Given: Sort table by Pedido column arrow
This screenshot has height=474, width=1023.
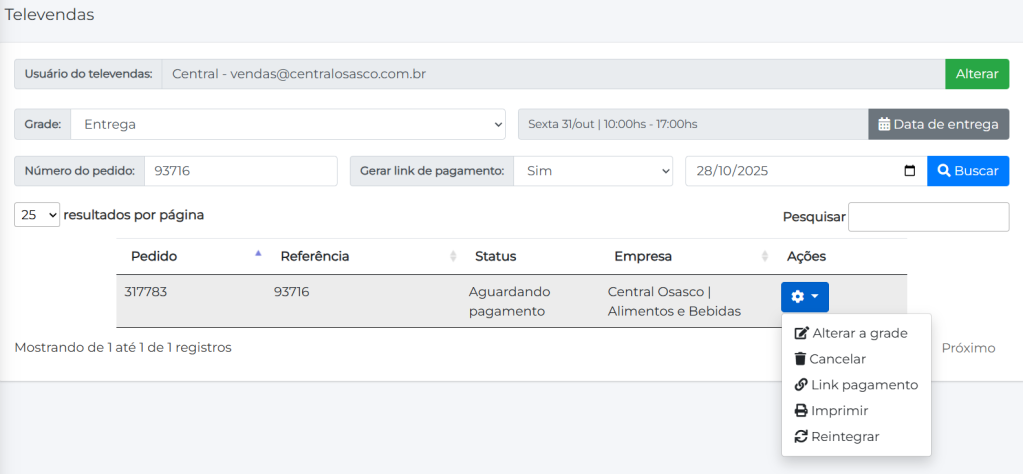Looking at the screenshot, I should tap(258, 255).
